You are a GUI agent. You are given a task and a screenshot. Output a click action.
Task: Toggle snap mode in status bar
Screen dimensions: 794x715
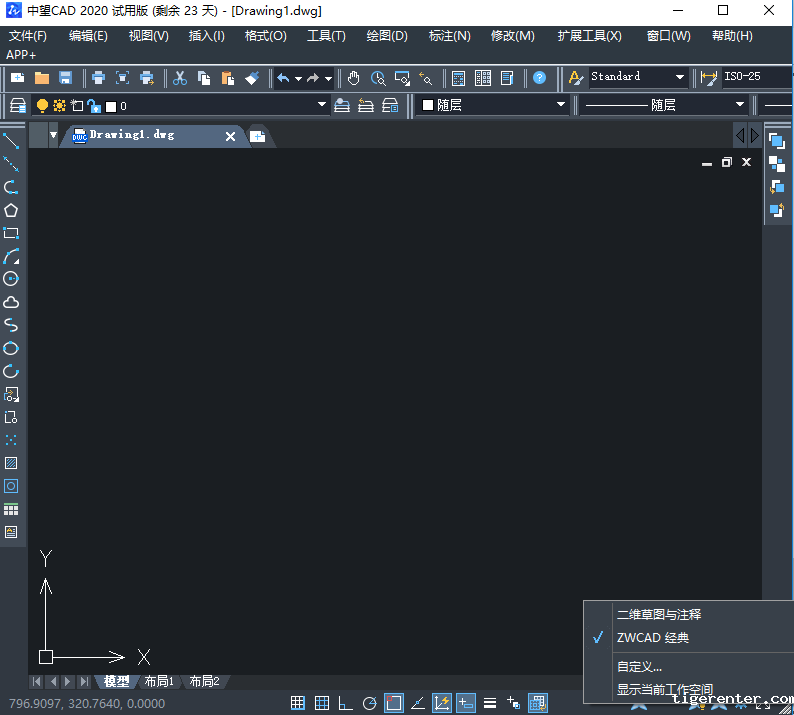click(x=298, y=703)
